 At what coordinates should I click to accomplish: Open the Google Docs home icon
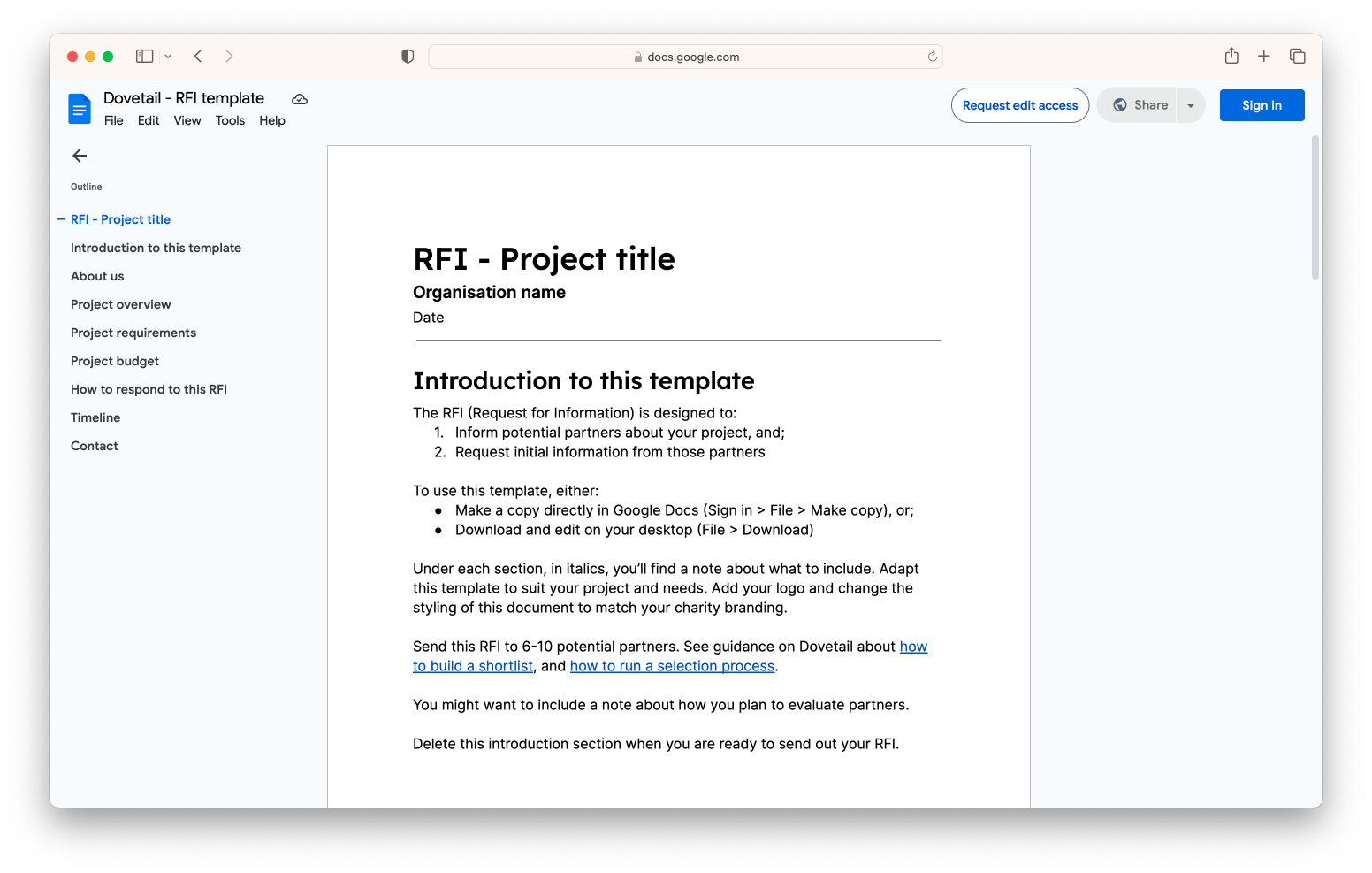point(80,108)
